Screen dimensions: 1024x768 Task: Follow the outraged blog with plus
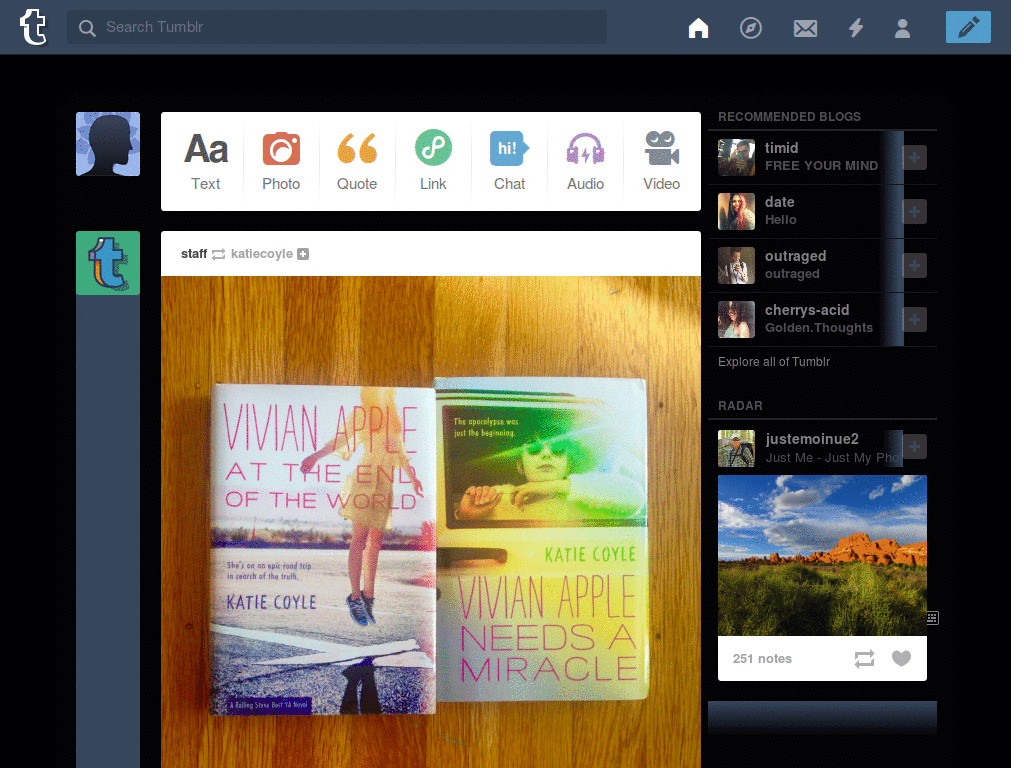(914, 265)
